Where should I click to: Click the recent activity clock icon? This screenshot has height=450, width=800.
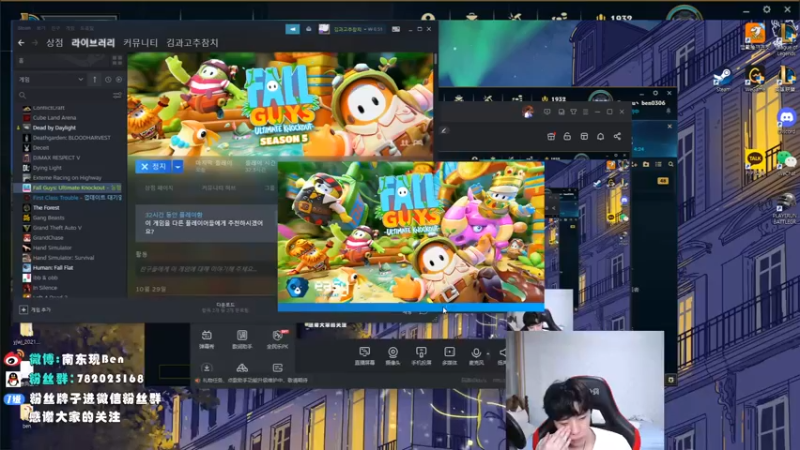coord(108,80)
